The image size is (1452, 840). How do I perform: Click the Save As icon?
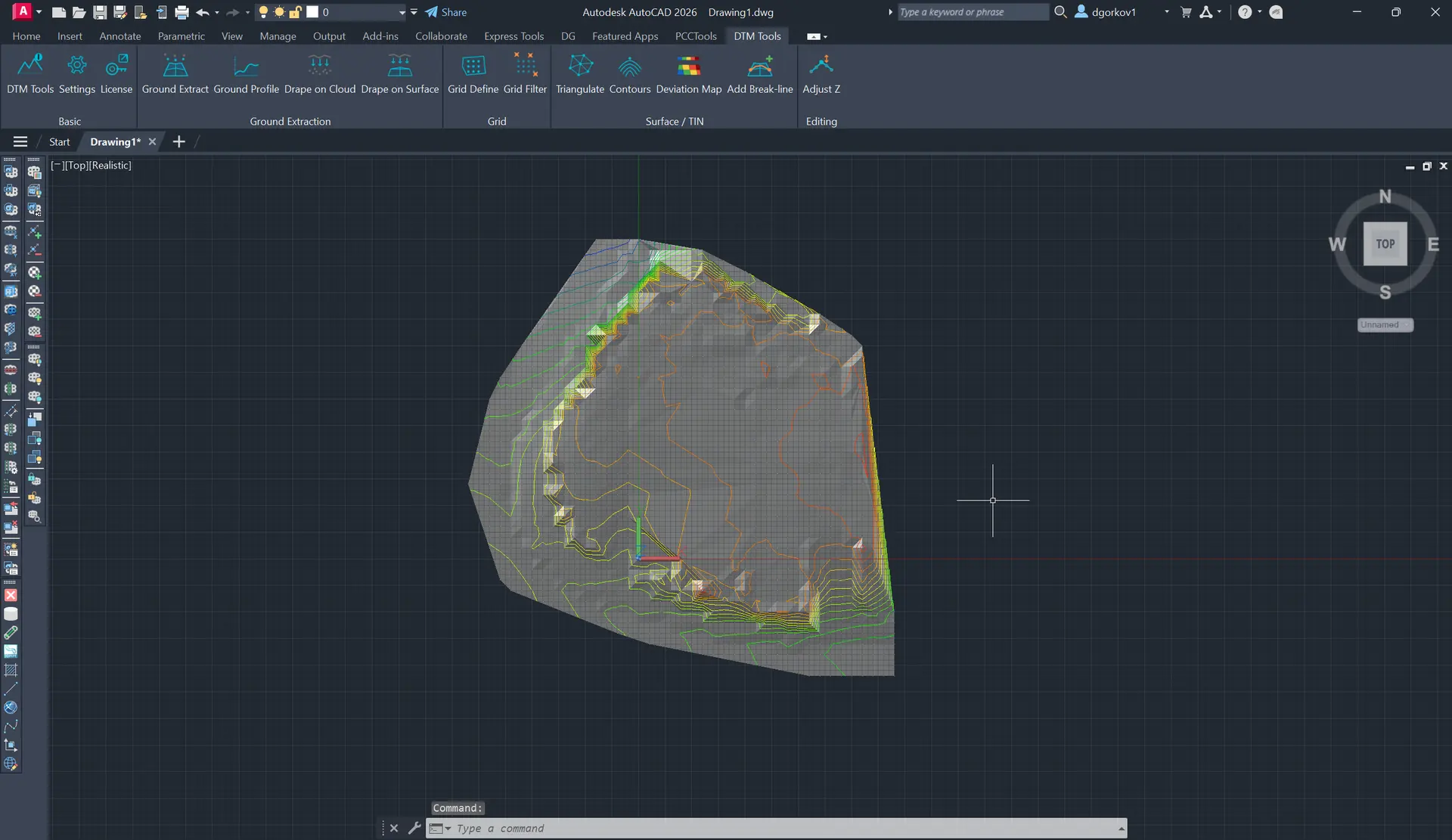coord(119,12)
